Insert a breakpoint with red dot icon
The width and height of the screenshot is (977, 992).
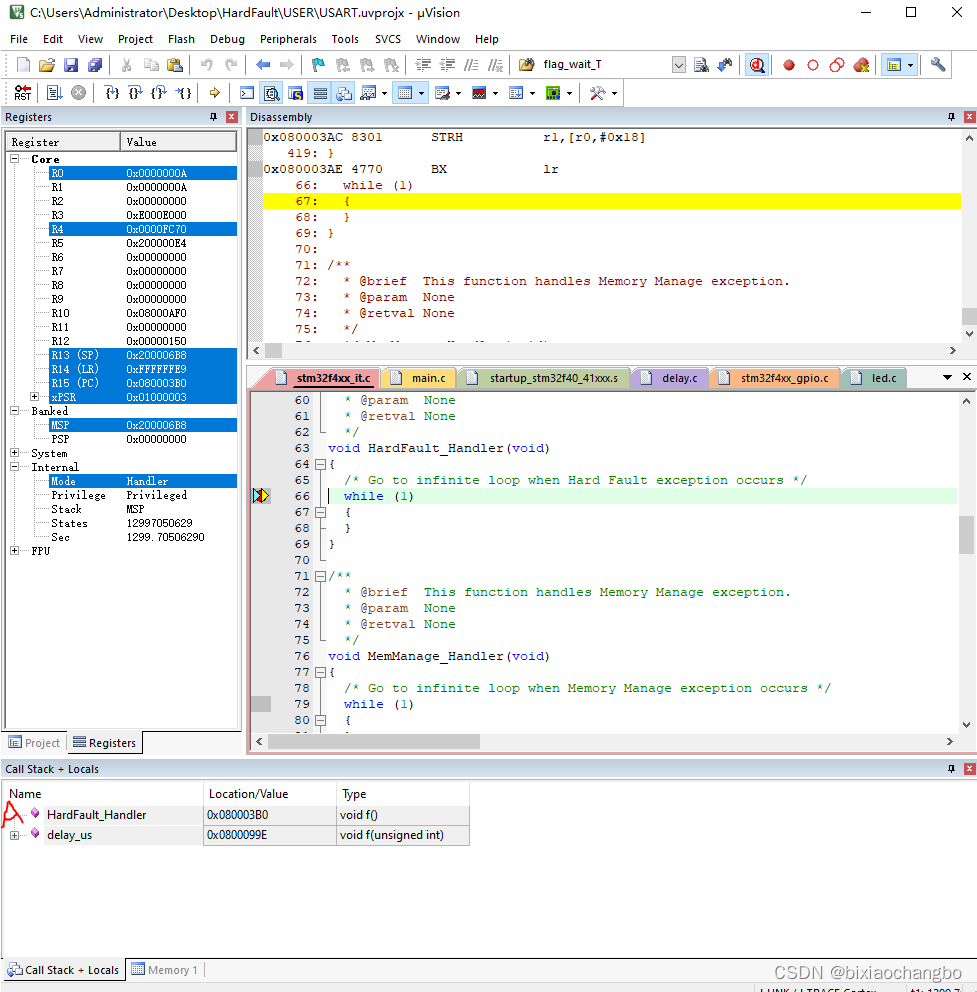click(x=788, y=65)
